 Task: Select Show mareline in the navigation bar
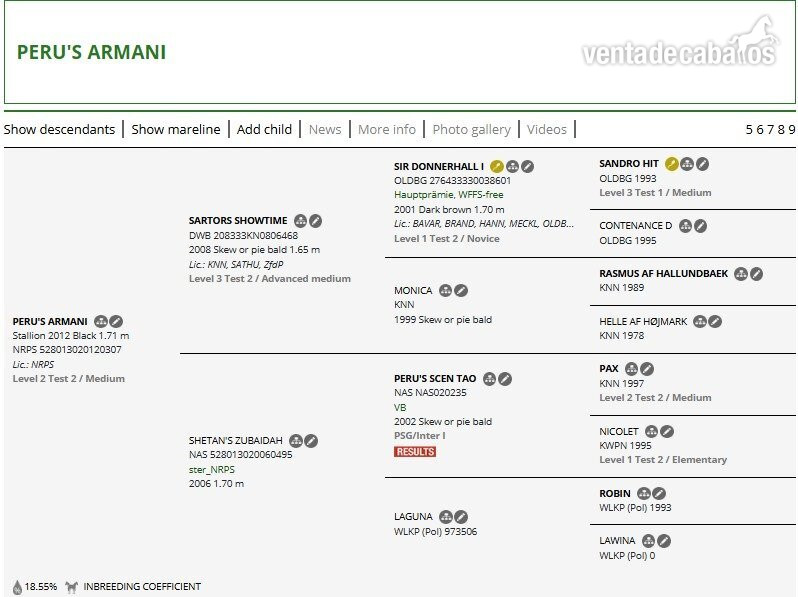pyautogui.click(x=176, y=129)
